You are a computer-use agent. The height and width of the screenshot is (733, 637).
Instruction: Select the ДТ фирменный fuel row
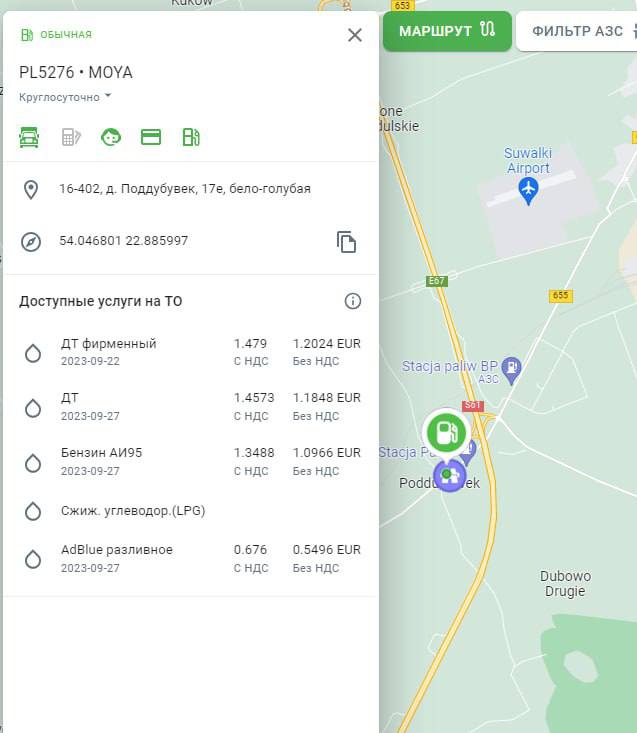coord(190,352)
